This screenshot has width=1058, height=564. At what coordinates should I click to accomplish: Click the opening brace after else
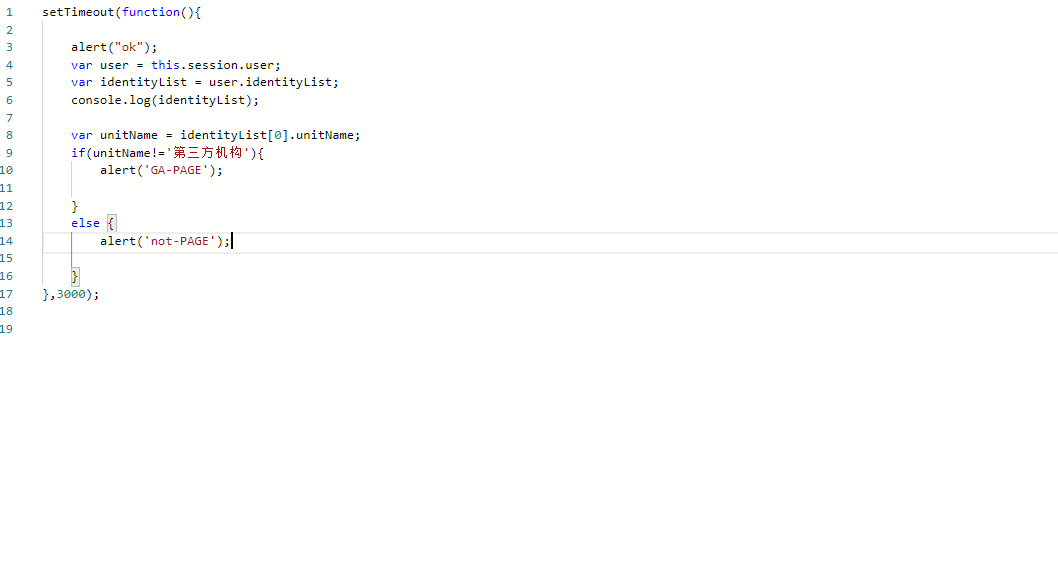(x=111, y=223)
